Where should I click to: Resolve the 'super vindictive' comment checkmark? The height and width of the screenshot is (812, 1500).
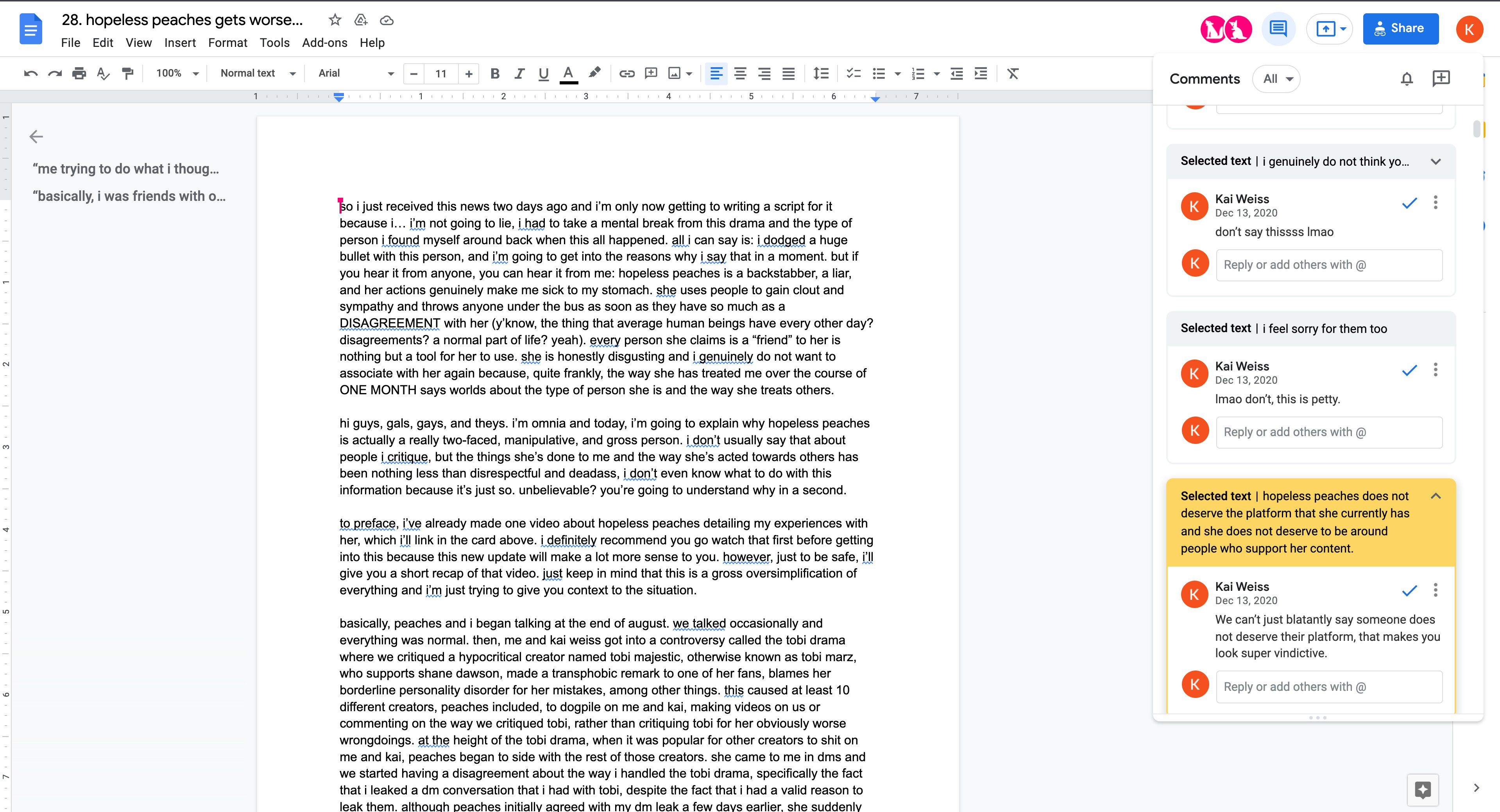[x=1409, y=590]
